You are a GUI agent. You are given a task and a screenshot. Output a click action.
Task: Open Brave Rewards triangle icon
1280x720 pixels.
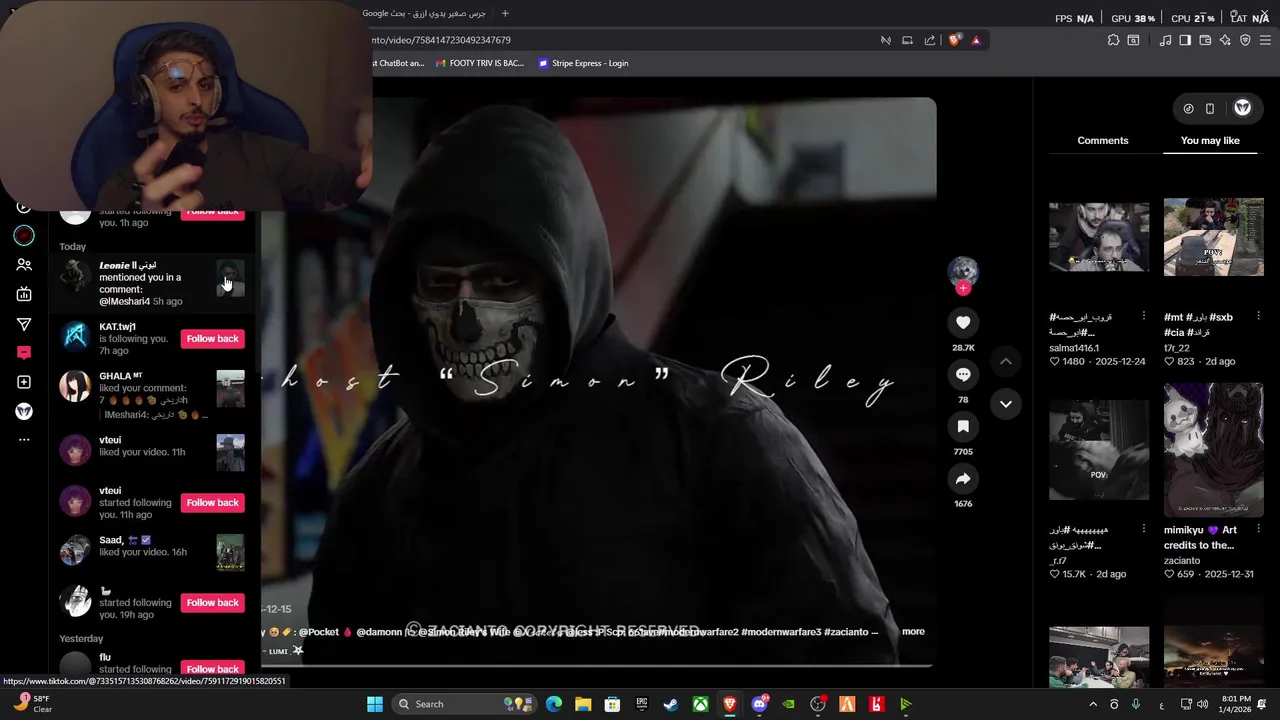[x=976, y=40]
